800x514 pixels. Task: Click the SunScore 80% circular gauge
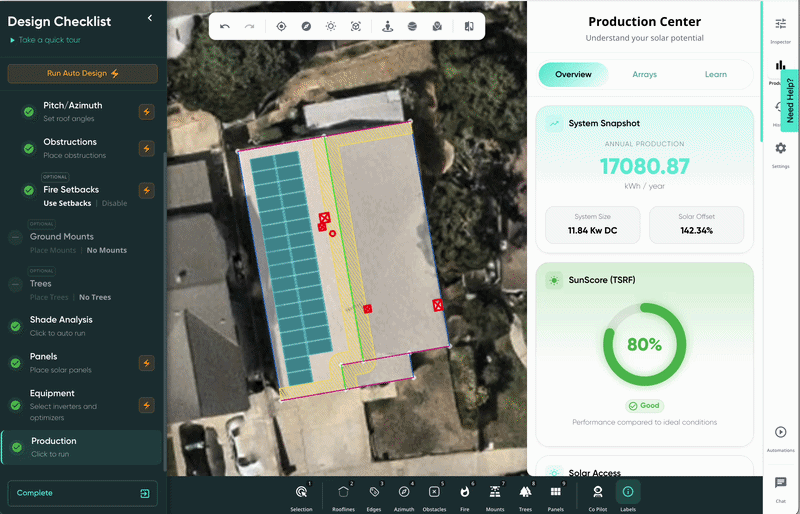pyautogui.click(x=644, y=345)
